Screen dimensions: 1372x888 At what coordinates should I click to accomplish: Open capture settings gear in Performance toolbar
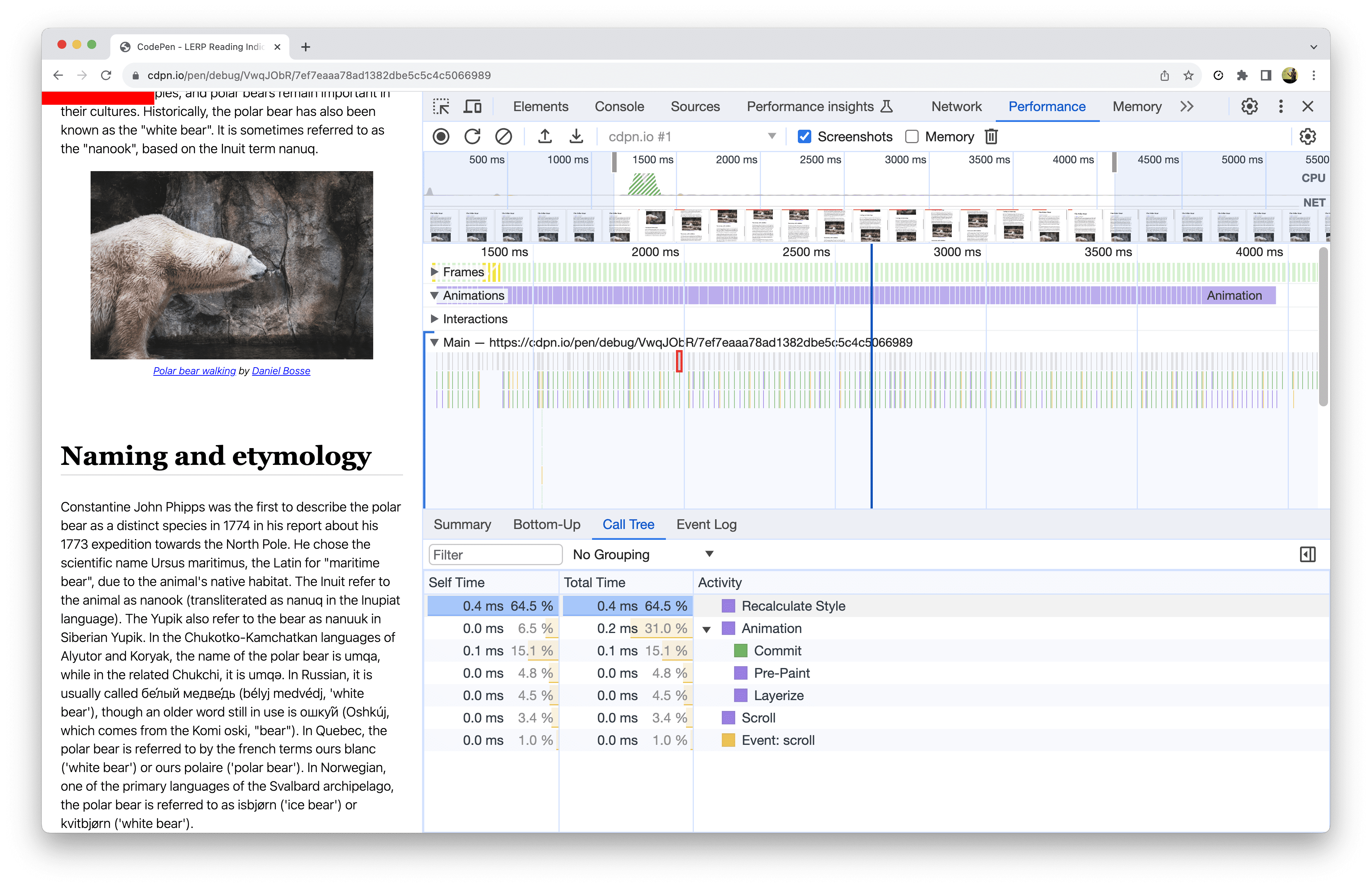[1307, 136]
